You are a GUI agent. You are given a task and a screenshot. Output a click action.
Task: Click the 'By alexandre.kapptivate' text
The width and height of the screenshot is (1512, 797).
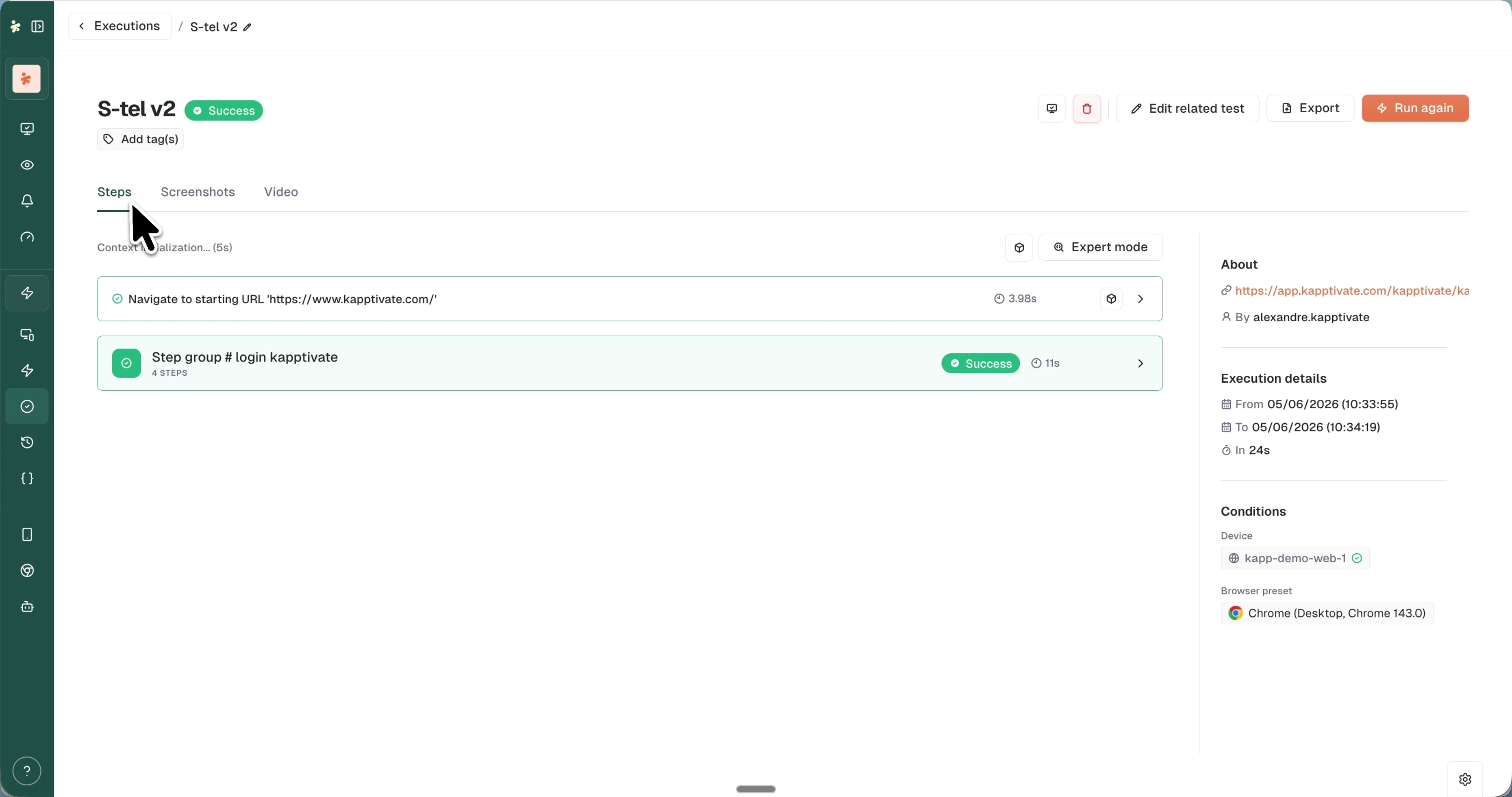pyautogui.click(x=1303, y=317)
